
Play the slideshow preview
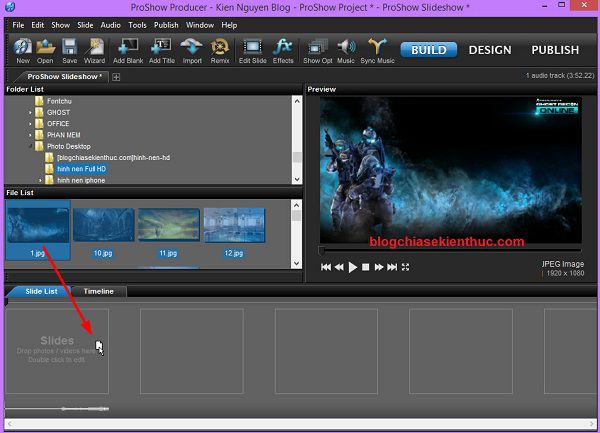[352, 267]
